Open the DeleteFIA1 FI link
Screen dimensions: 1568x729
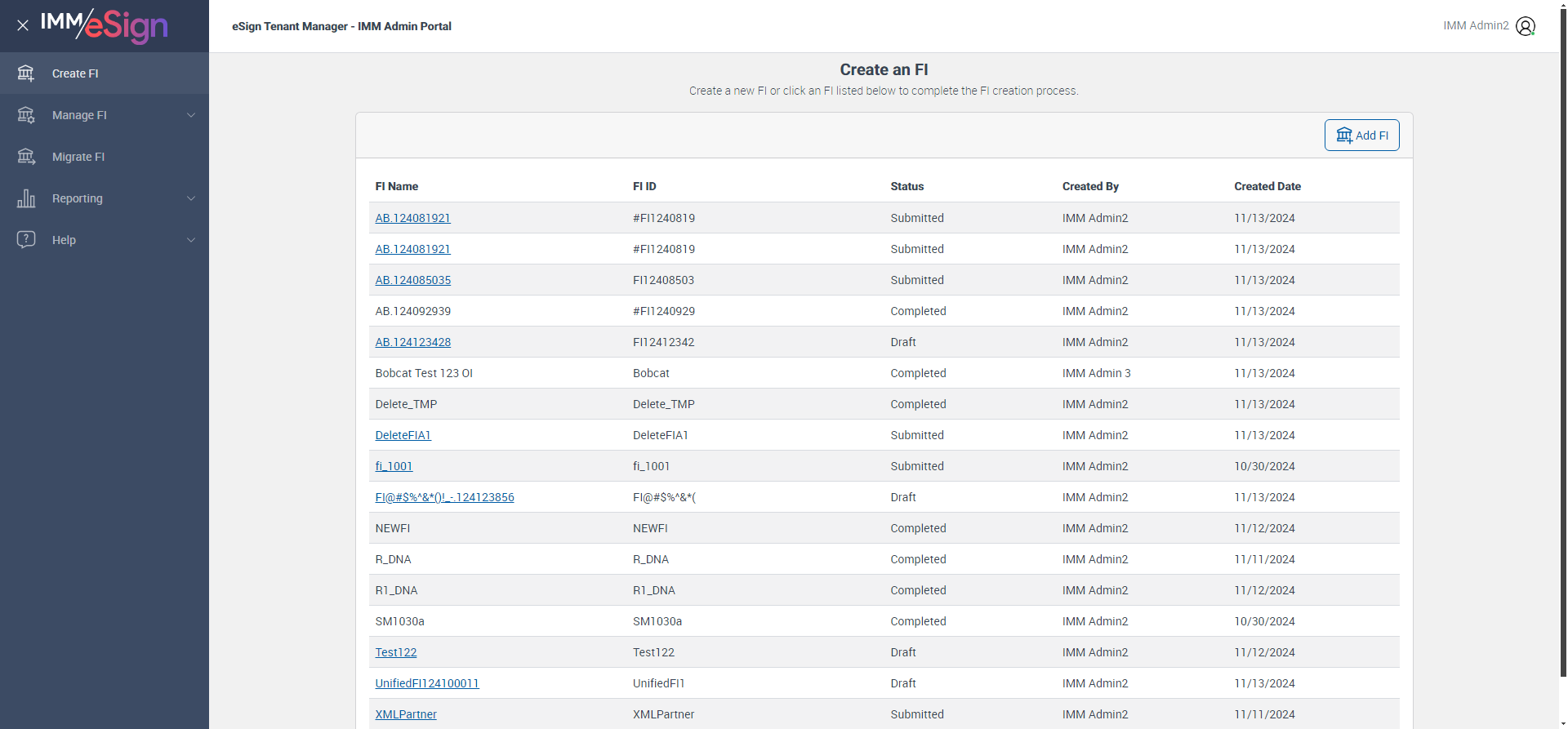(403, 435)
